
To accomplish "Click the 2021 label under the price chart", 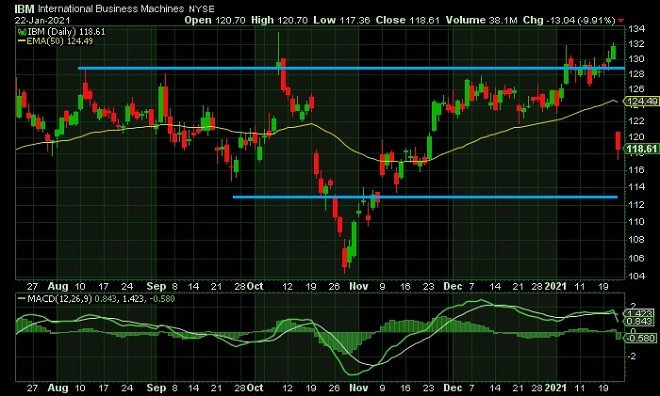I will pos(556,287).
